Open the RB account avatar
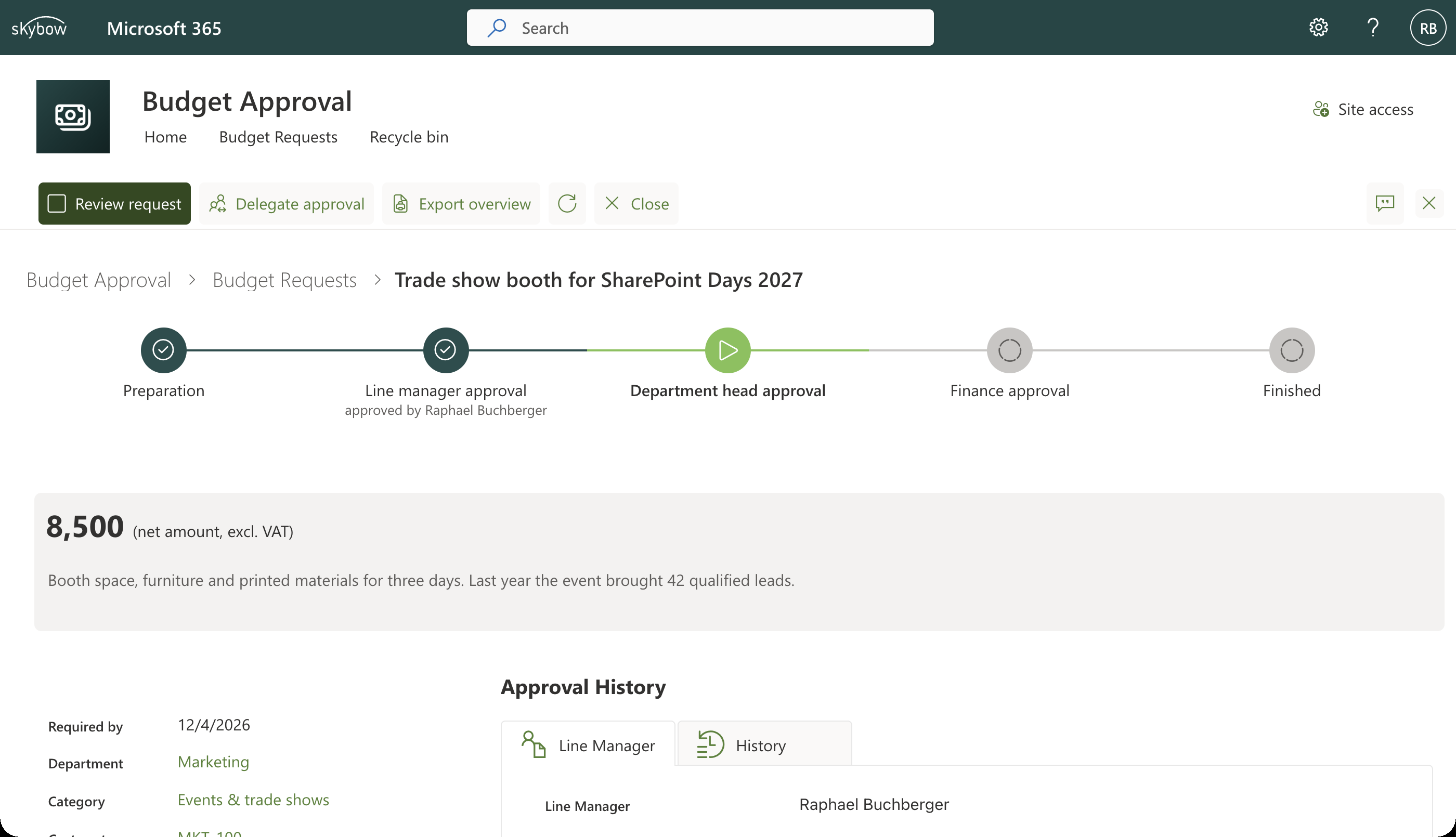This screenshot has width=1456, height=837. [x=1428, y=28]
